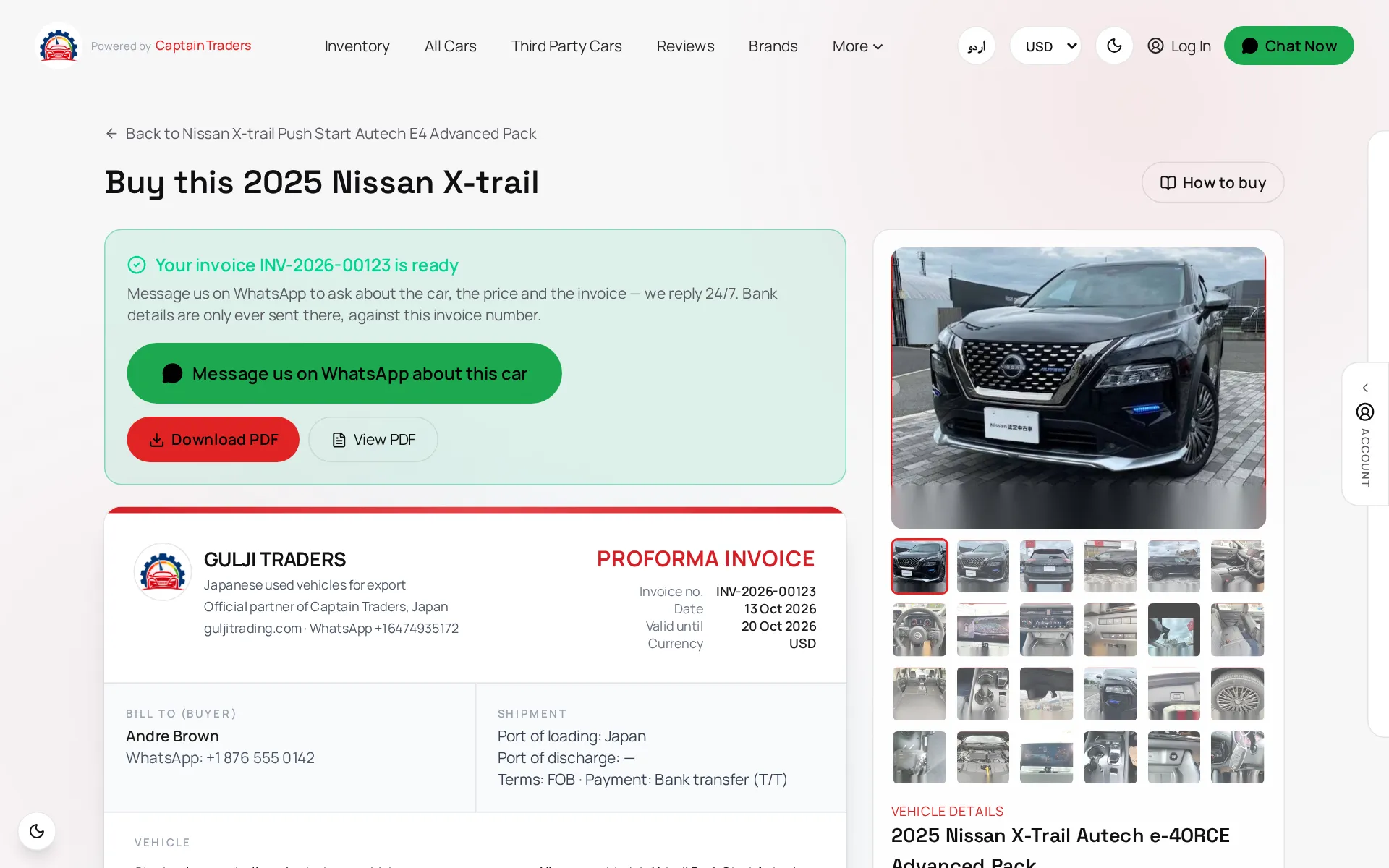This screenshot has width=1389, height=868.
Task: Open Third Party Cars page
Action: pyautogui.click(x=566, y=46)
